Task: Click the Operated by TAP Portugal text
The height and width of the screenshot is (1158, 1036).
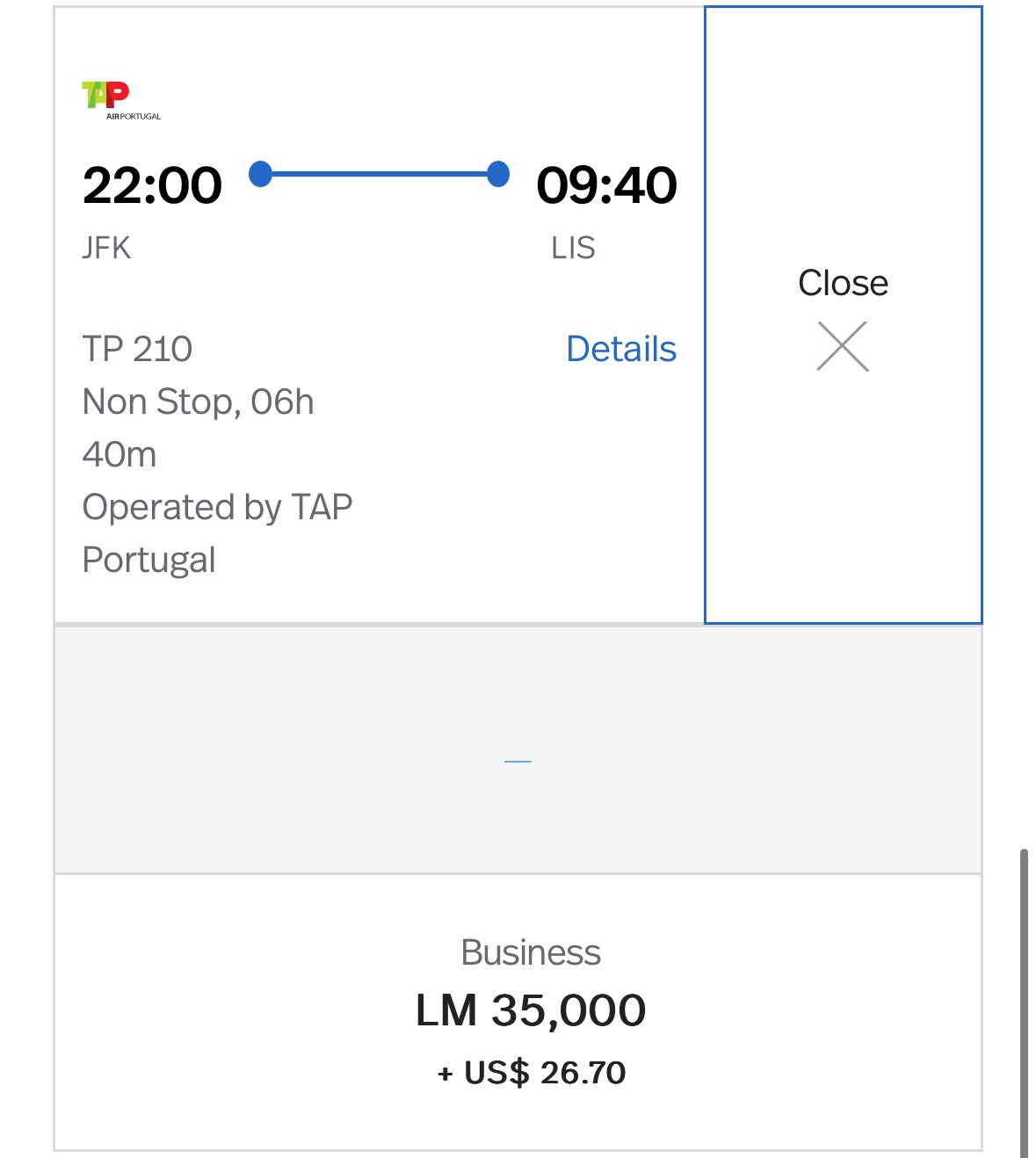Action: click(217, 533)
